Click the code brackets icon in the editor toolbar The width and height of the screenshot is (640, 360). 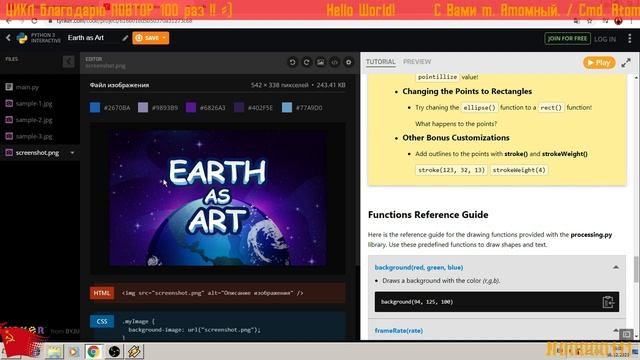[x=334, y=62]
